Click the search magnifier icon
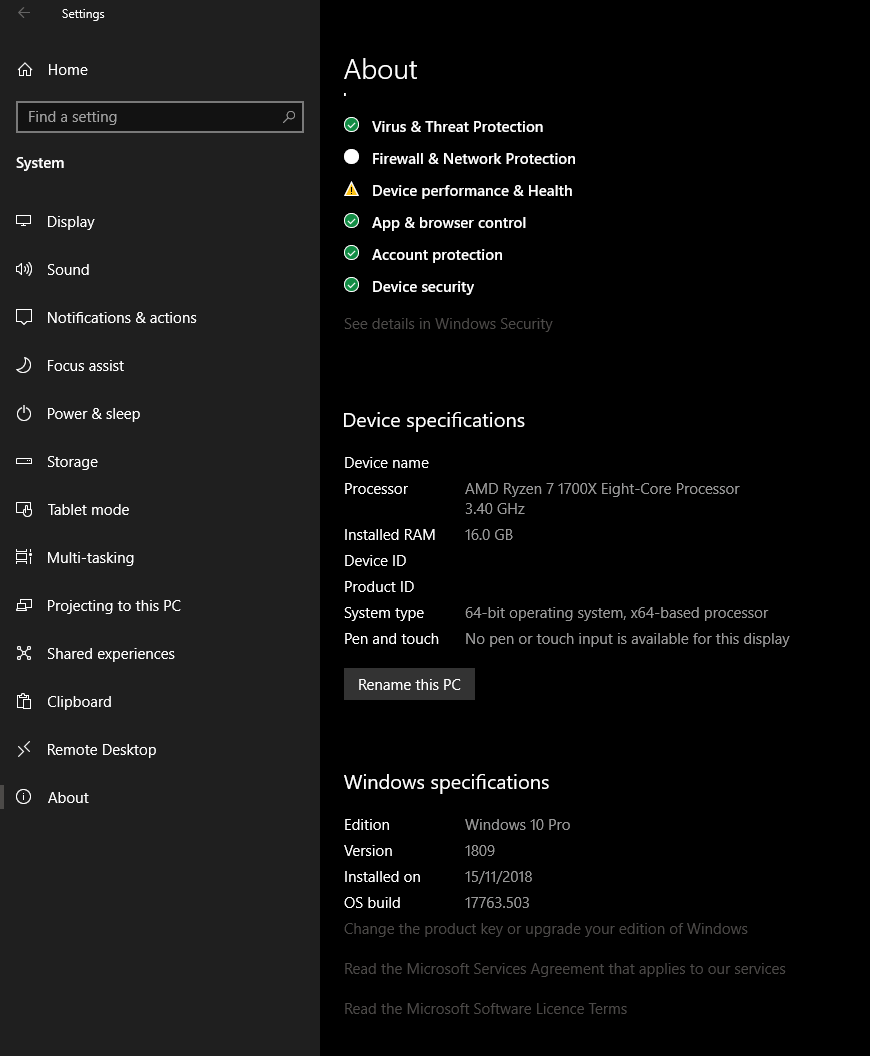 [289, 117]
